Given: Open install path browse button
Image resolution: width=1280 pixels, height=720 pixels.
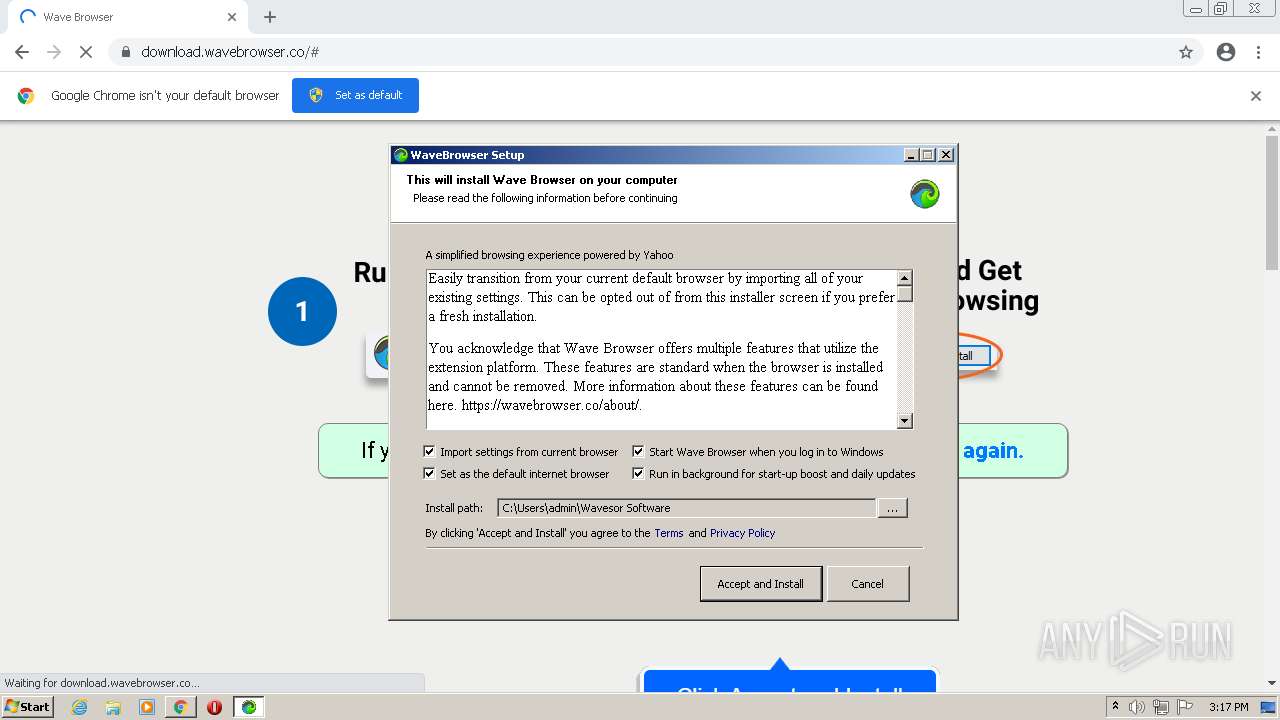Looking at the screenshot, I should 892,508.
